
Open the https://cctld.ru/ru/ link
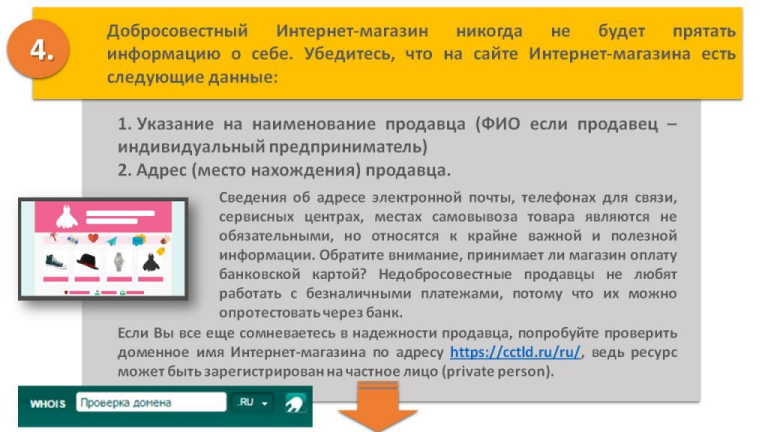tap(515, 352)
